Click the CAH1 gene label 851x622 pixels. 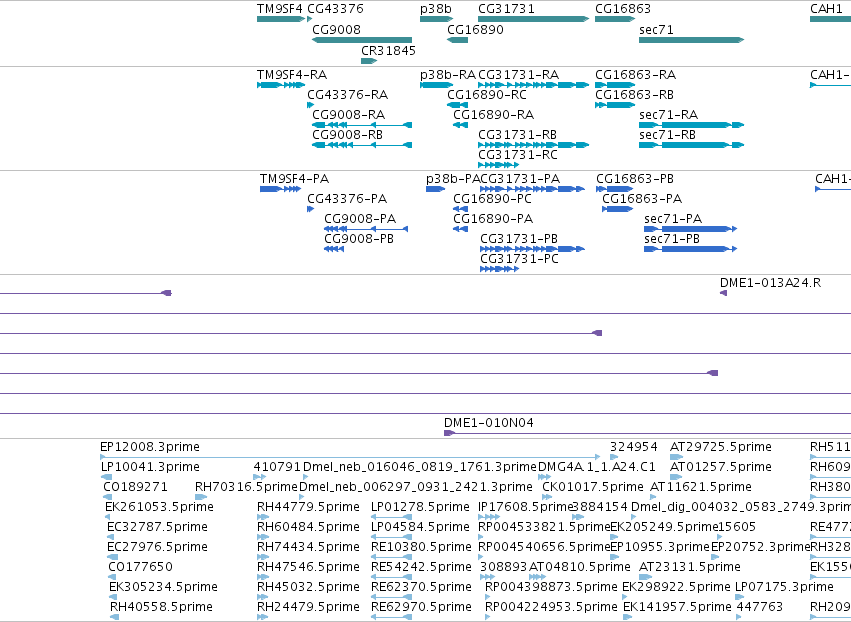click(x=826, y=9)
